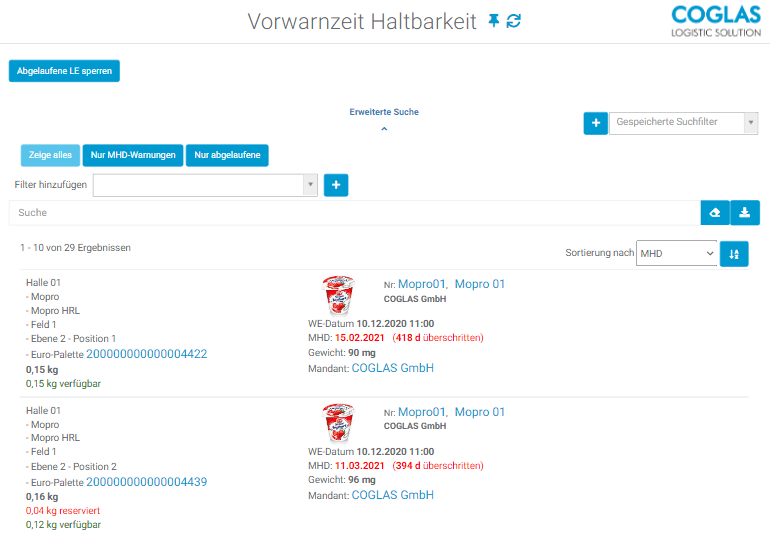Click '0,12 kg verfügbar' text
The height and width of the screenshot is (534, 770).
coord(63,525)
